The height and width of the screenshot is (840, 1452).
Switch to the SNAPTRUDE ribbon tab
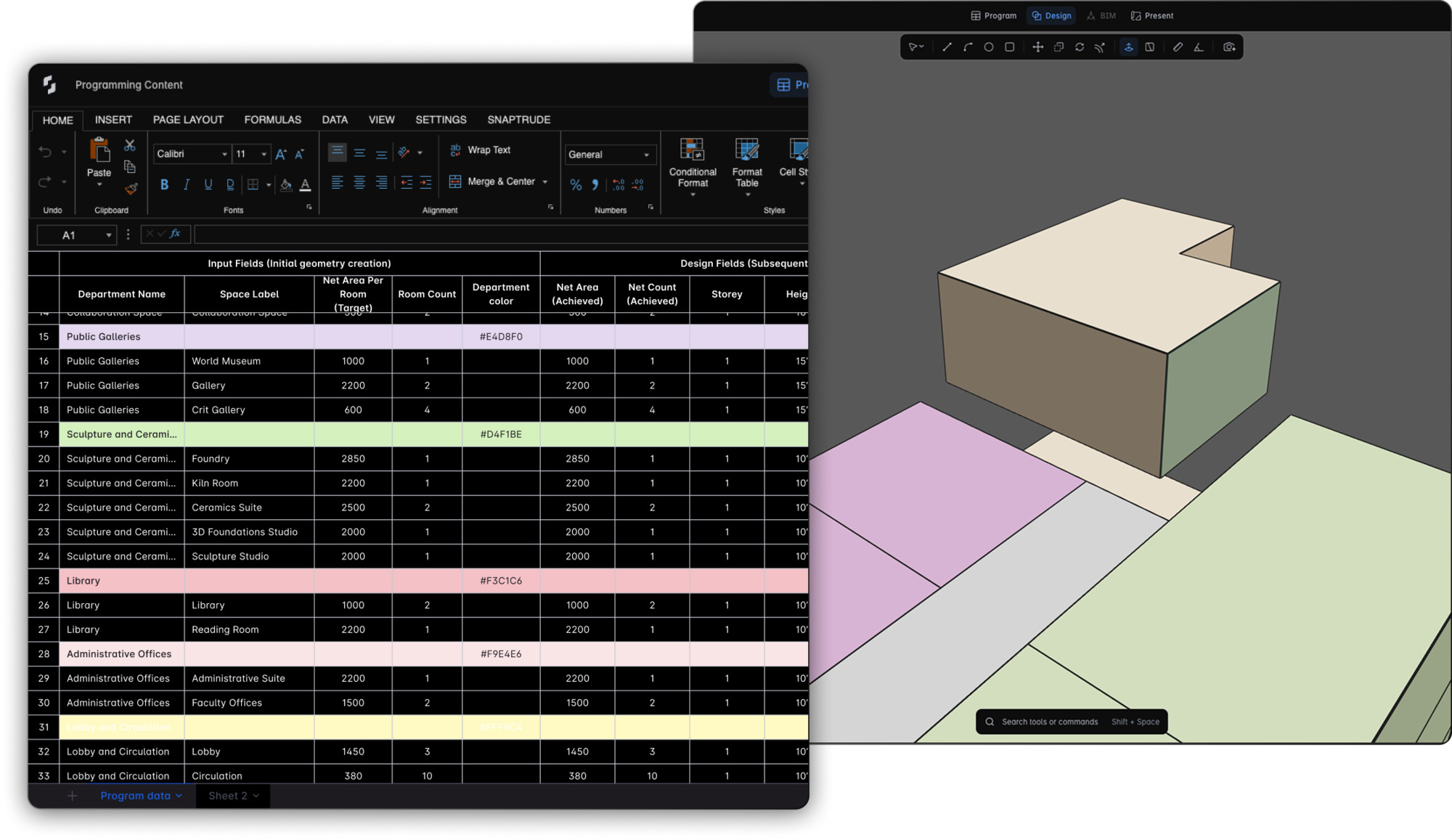518,119
